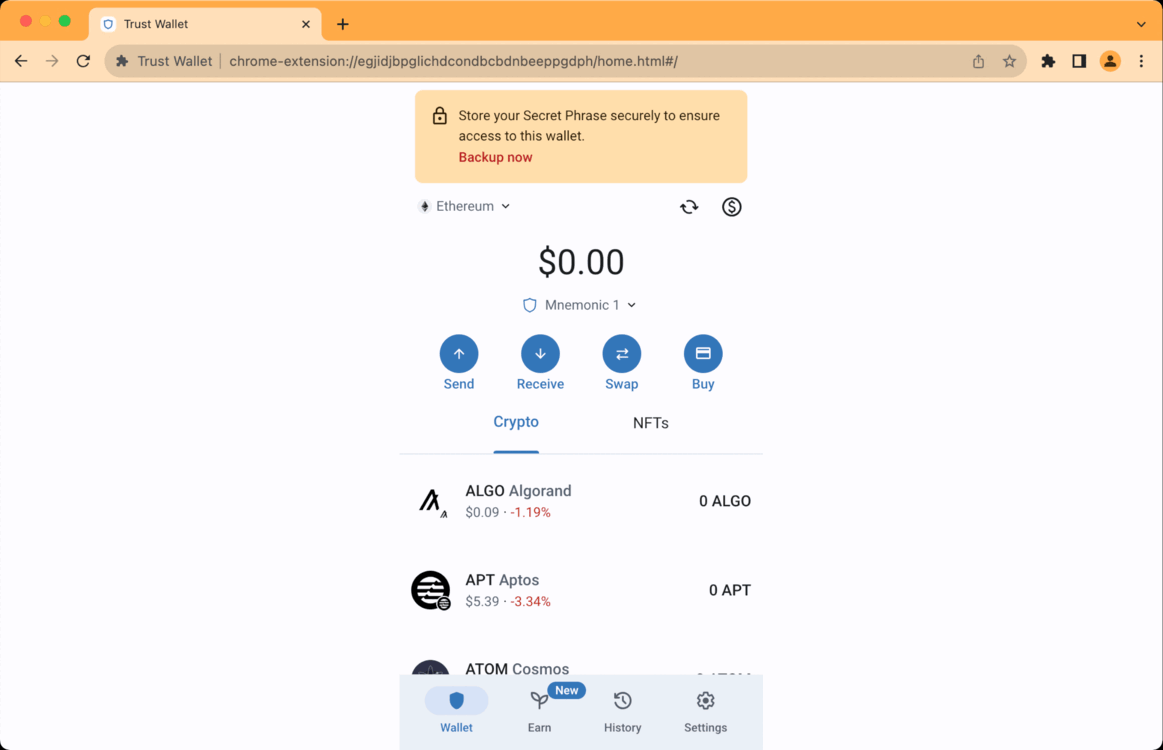Image resolution: width=1163 pixels, height=750 pixels.
Task: Expand the Ethereum network dropdown
Action: point(464,206)
